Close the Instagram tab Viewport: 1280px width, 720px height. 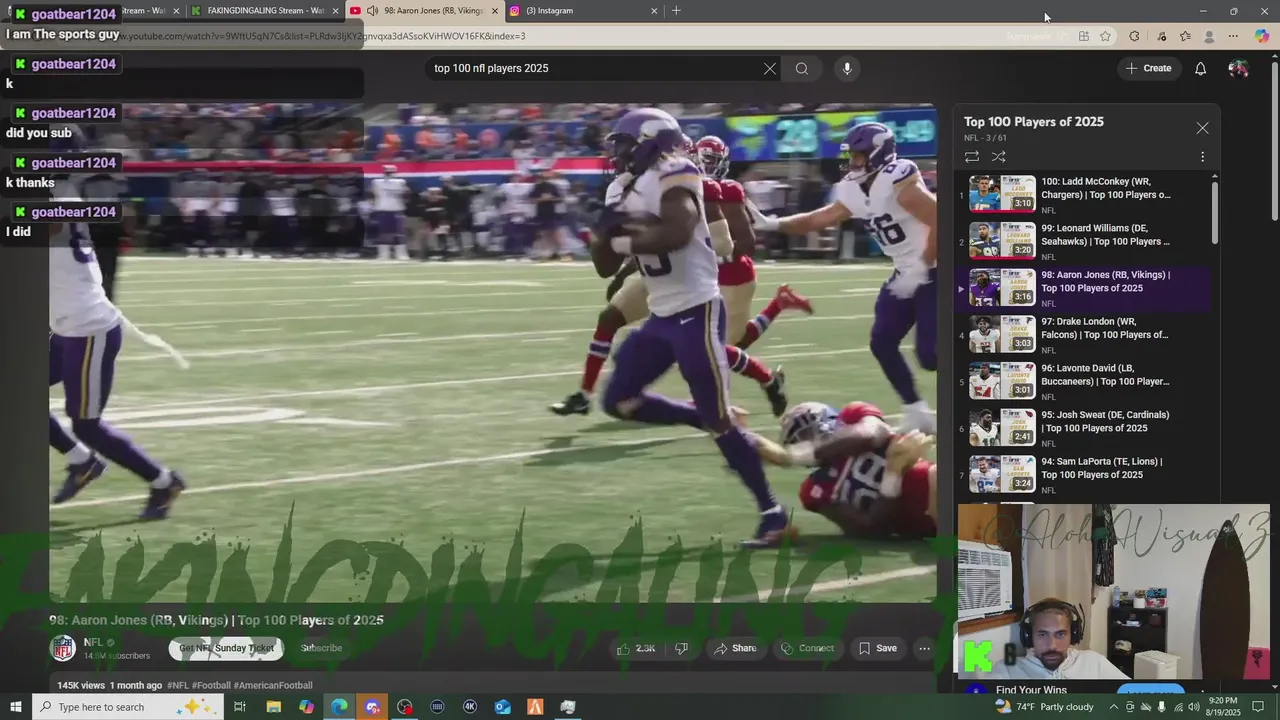[654, 11]
